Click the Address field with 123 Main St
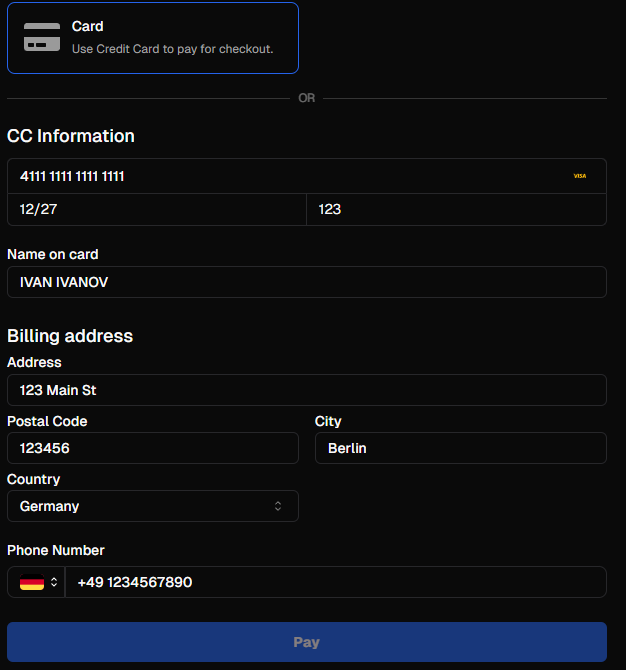This screenshot has width=626, height=670. [x=306, y=390]
